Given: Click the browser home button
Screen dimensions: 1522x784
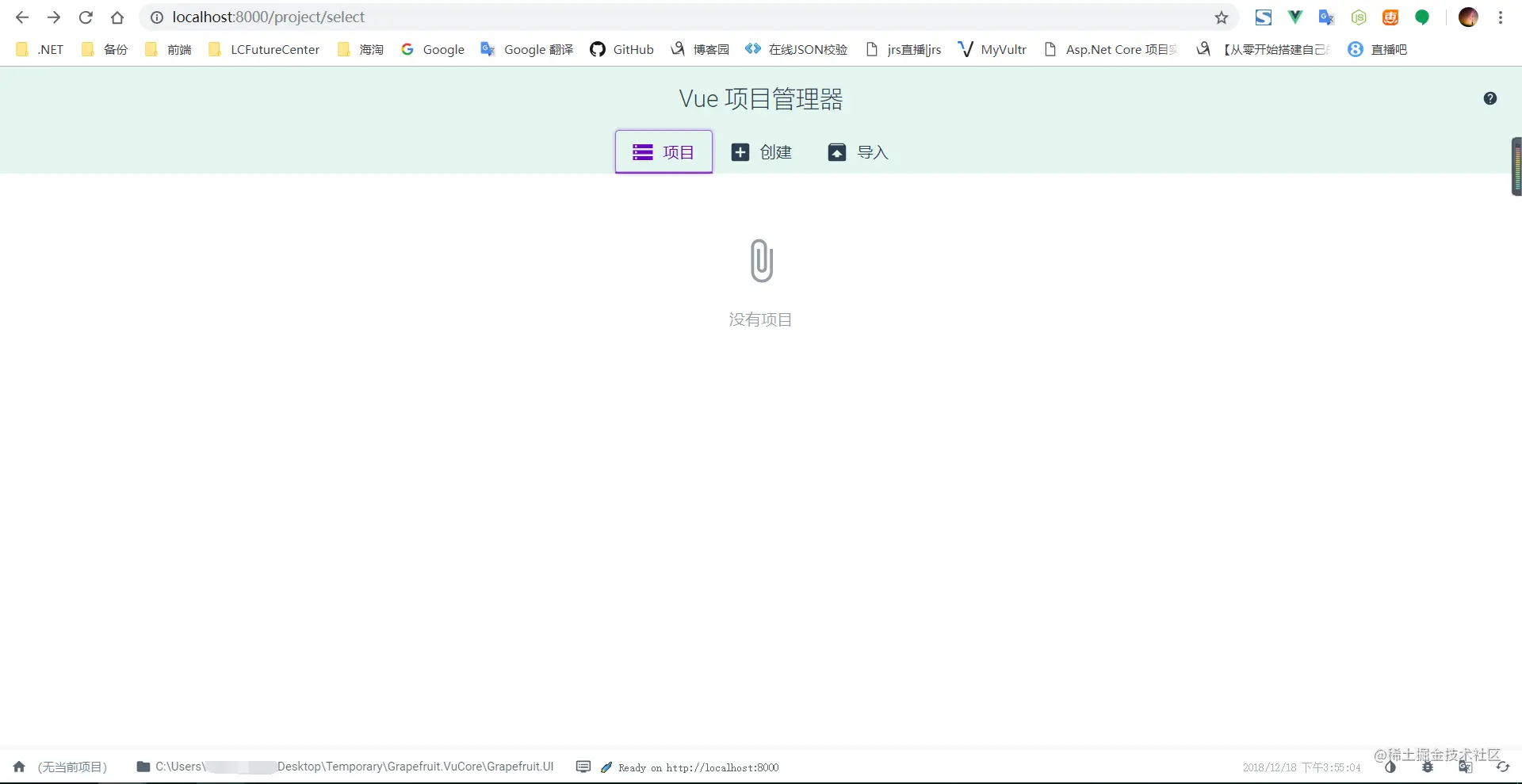Looking at the screenshot, I should coord(117,17).
